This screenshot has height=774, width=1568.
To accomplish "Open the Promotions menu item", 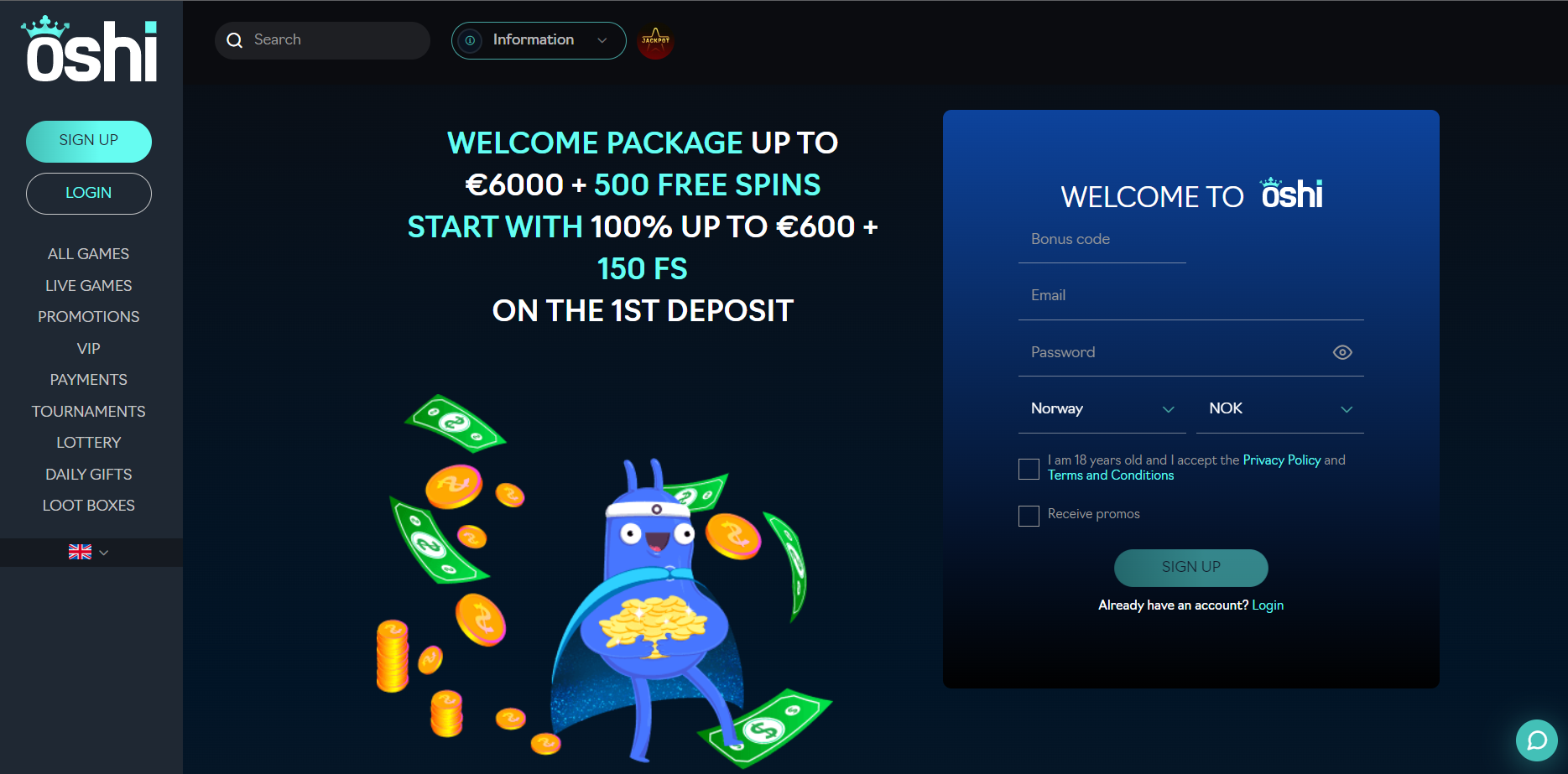I will point(89,317).
